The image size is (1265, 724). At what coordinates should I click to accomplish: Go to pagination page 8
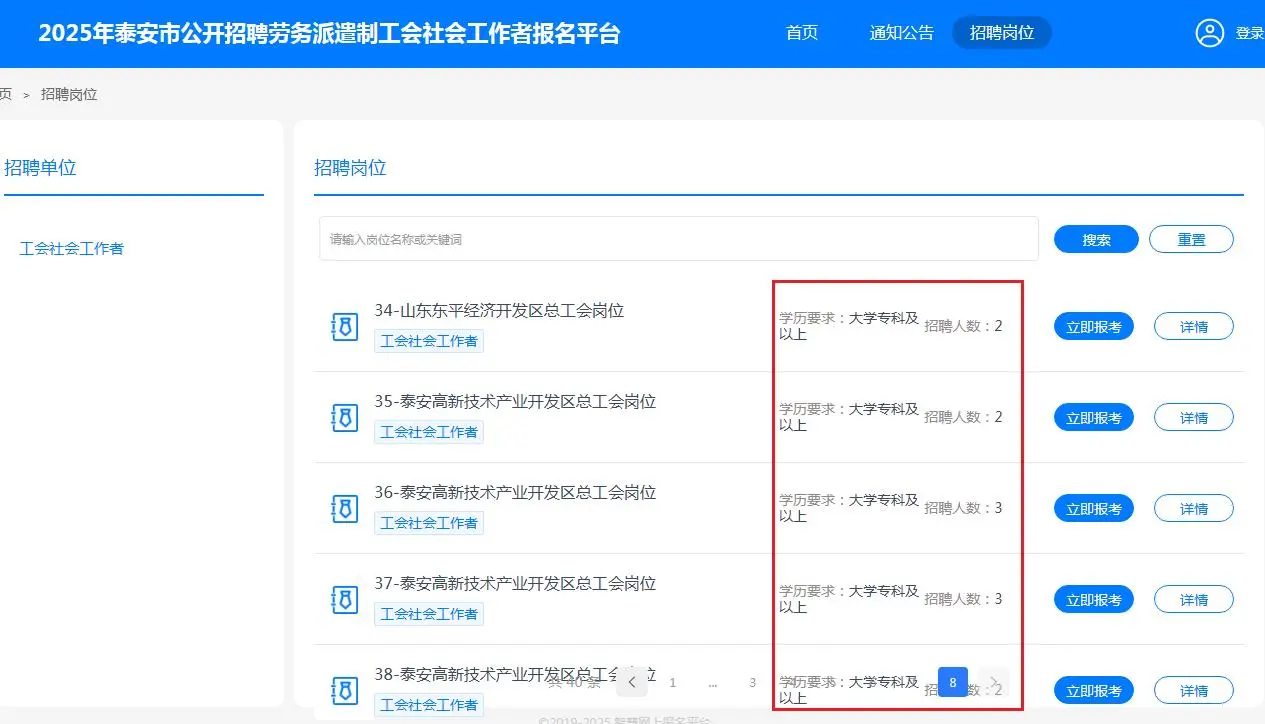pyautogui.click(x=952, y=681)
